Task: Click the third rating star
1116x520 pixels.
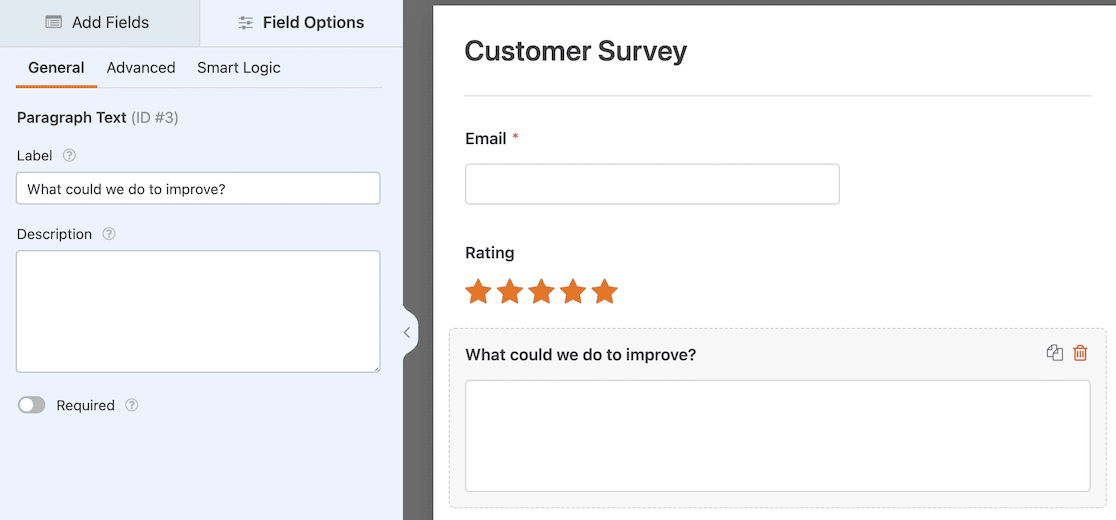Action: click(542, 291)
